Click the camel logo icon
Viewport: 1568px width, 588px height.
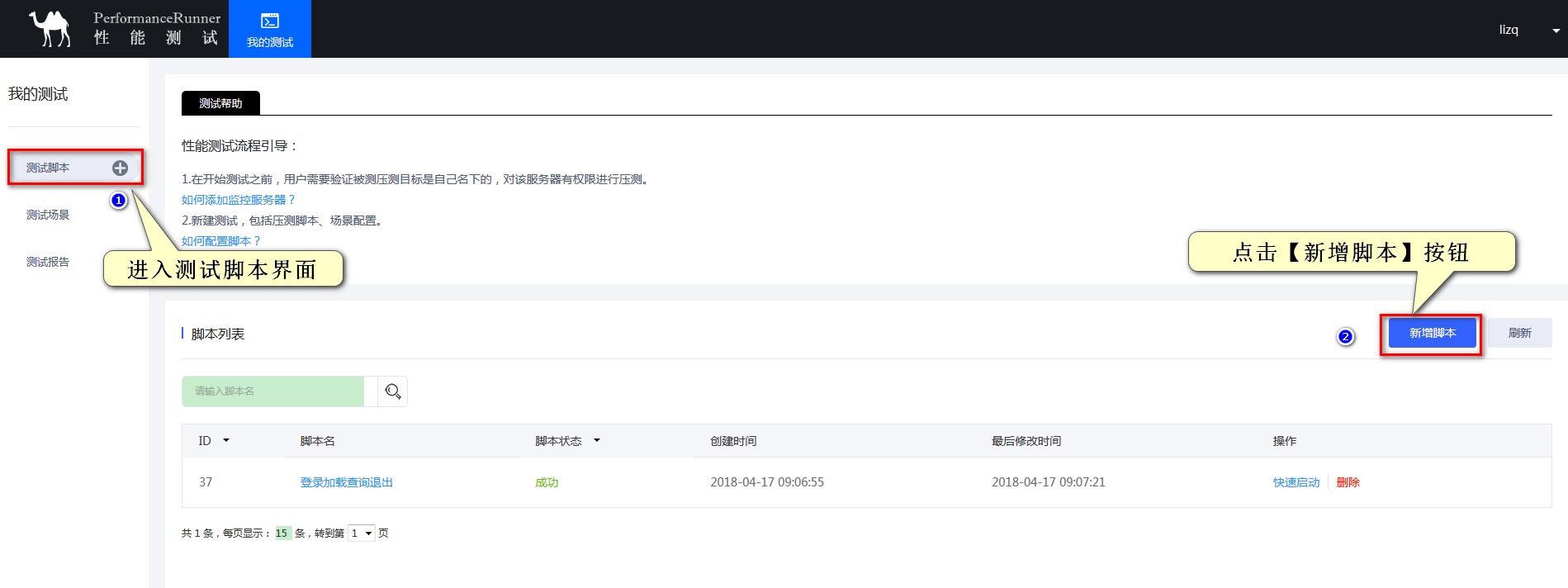tap(50, 29)
